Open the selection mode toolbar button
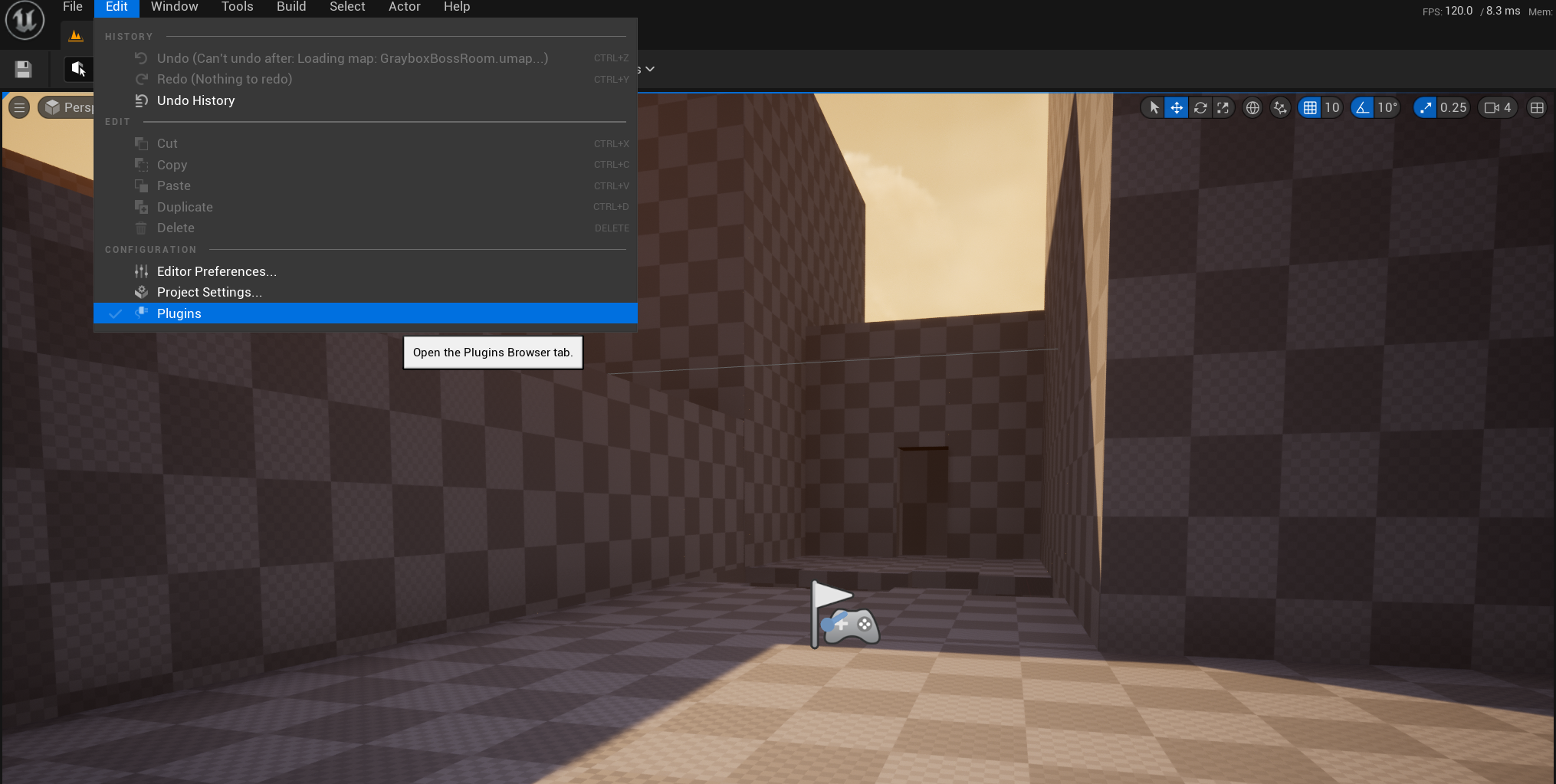Screen dimensions: 1556x784 (78, 70)
